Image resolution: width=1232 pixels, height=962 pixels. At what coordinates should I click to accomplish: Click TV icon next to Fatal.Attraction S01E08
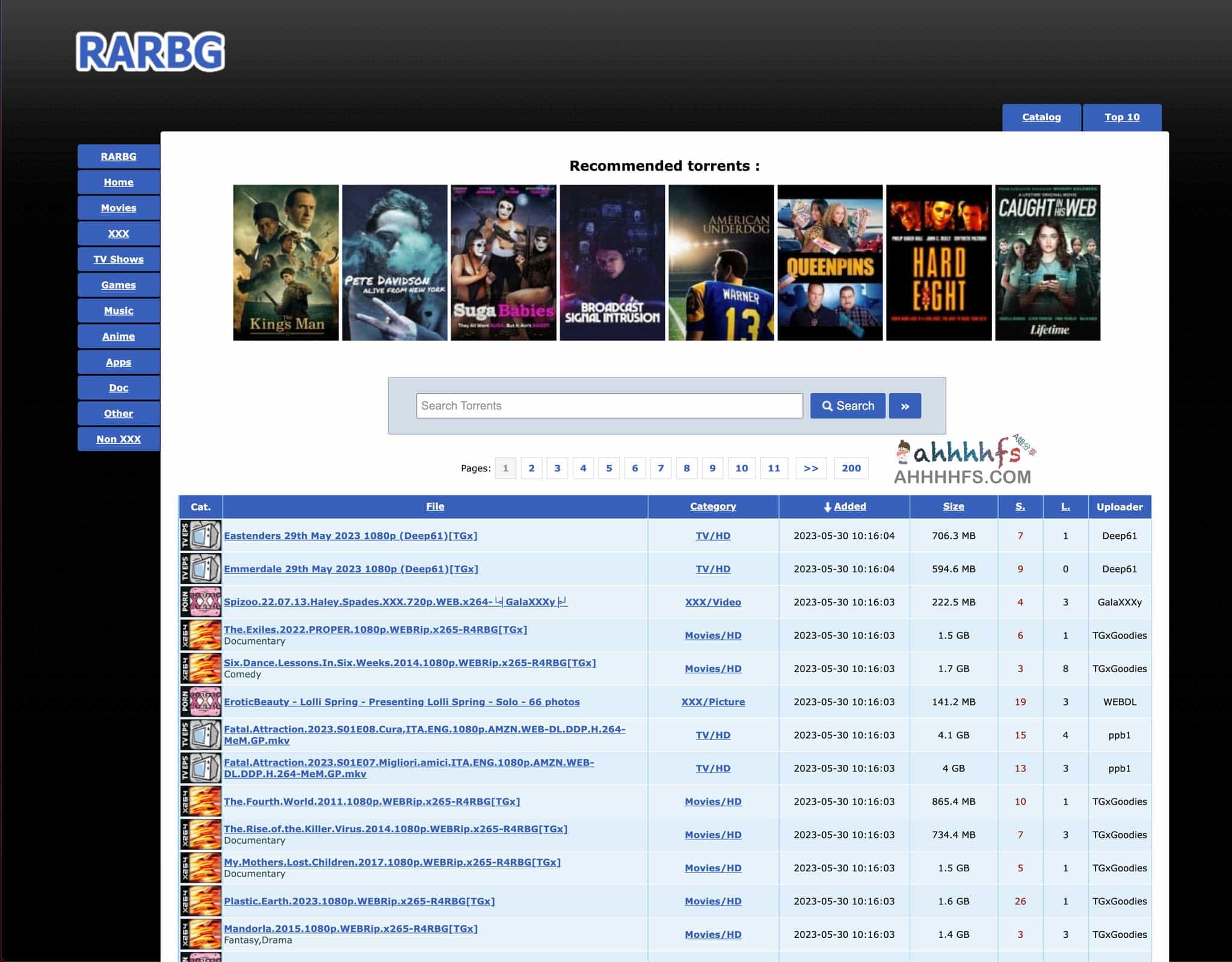(x=201, y=735)
